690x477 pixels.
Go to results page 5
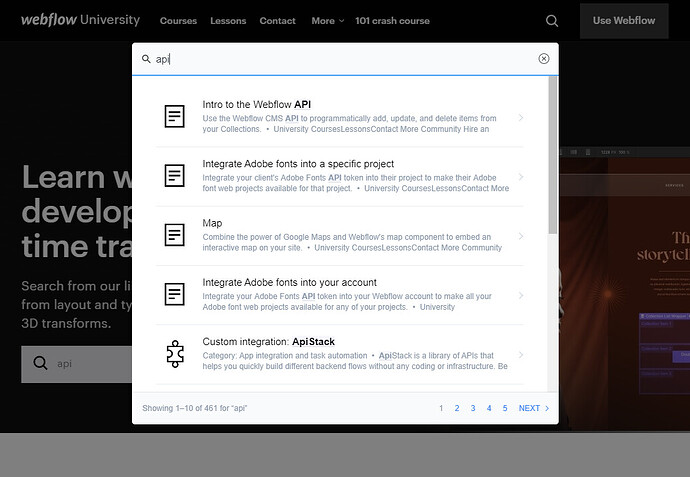(505, 408)
